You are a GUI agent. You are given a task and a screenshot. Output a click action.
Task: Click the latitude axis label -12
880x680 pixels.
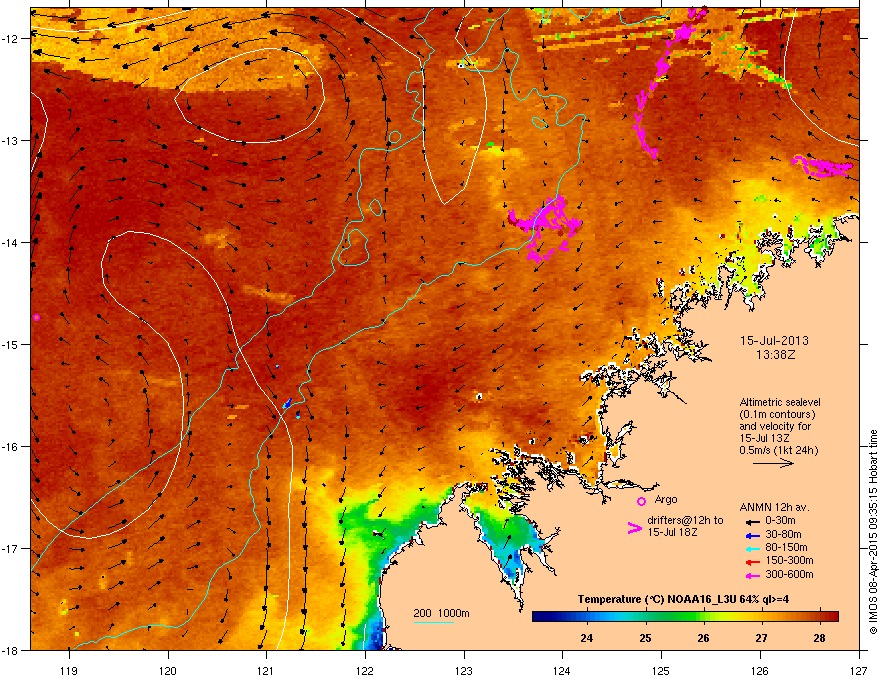10,39
